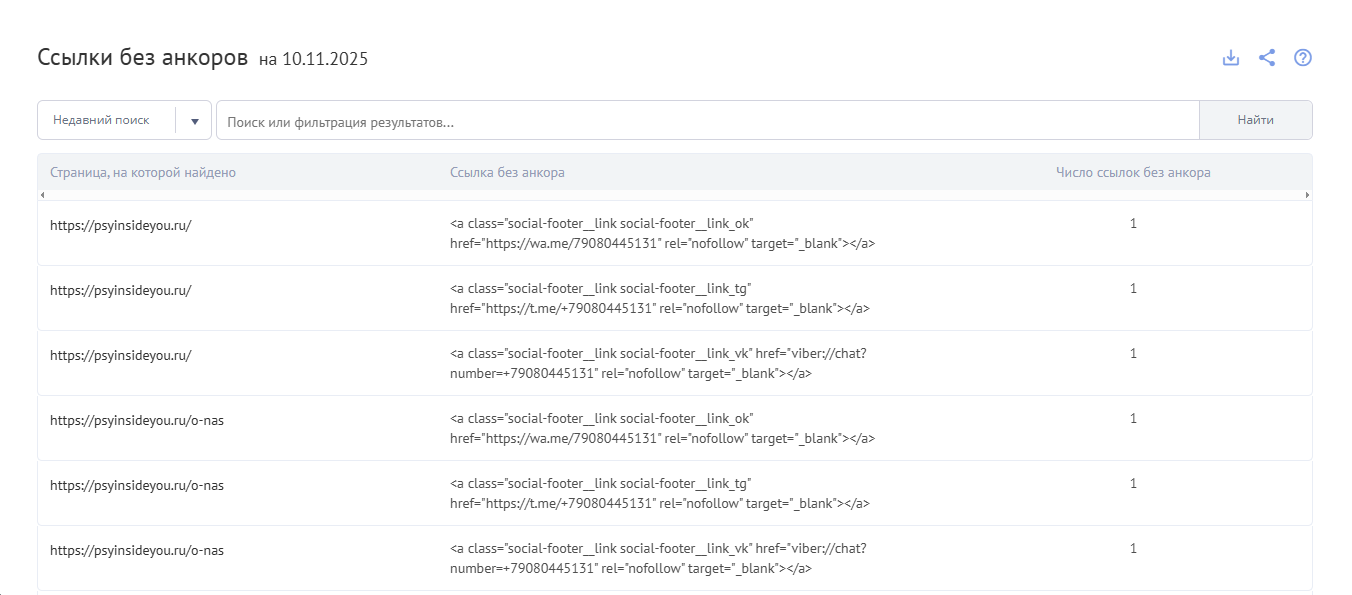The width and height of the screenshot is (1352, 595).
Task: Select the first https://psyinsideyou.ru/ page cell
Action: click(120, 225)
